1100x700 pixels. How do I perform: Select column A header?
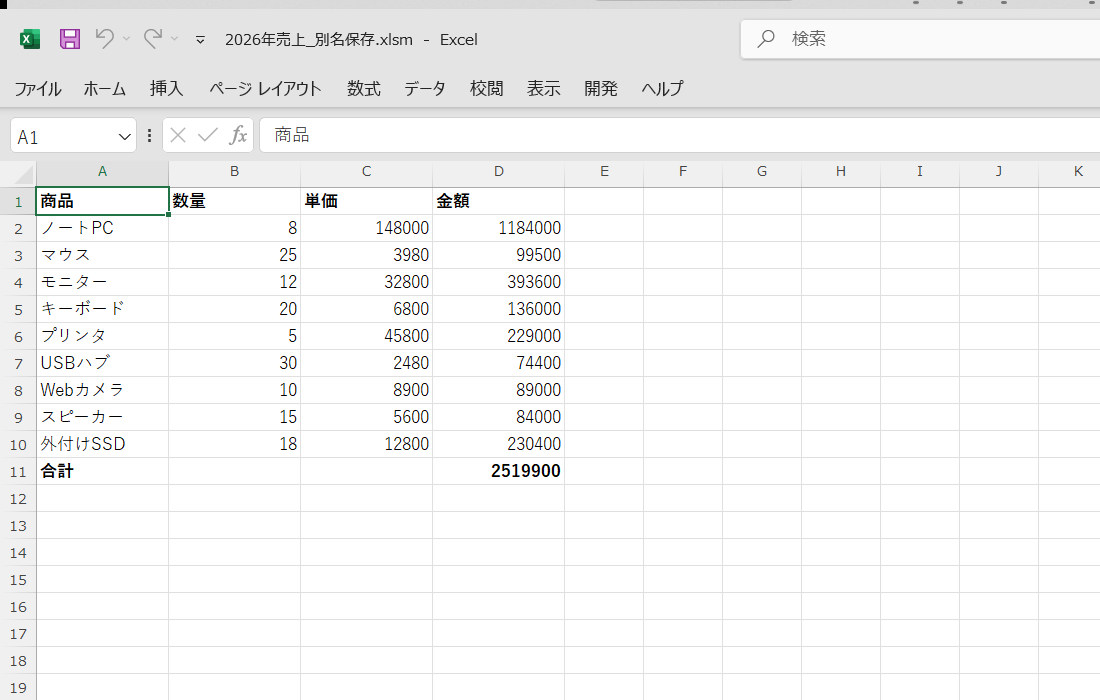(x=102, y=172)
